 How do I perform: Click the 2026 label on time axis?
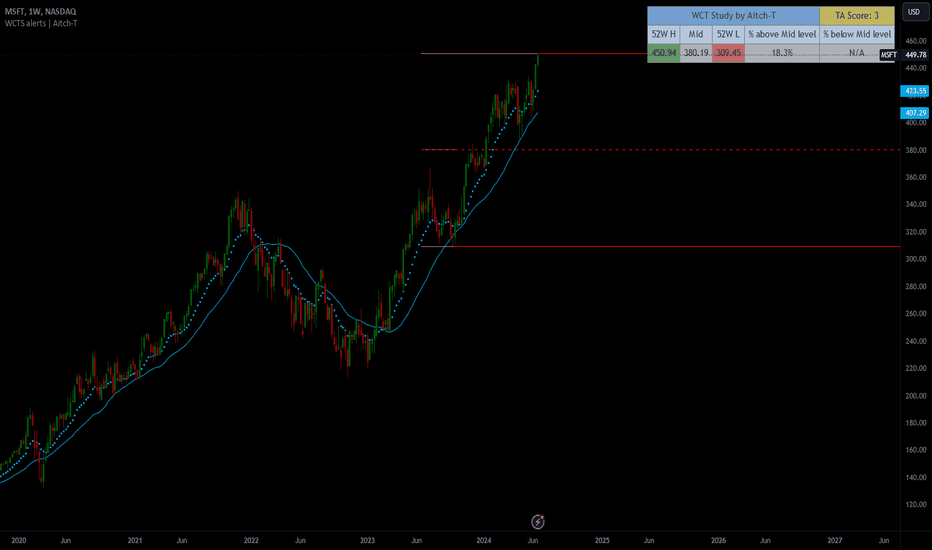click(x=718, y=540)
